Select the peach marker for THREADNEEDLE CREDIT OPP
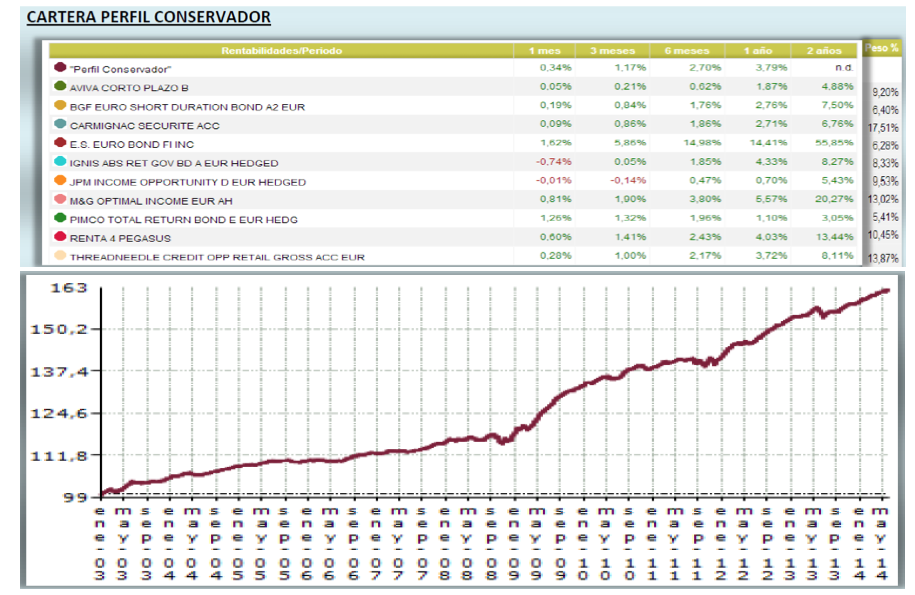915x595 pixels. (x=60, y=255)
